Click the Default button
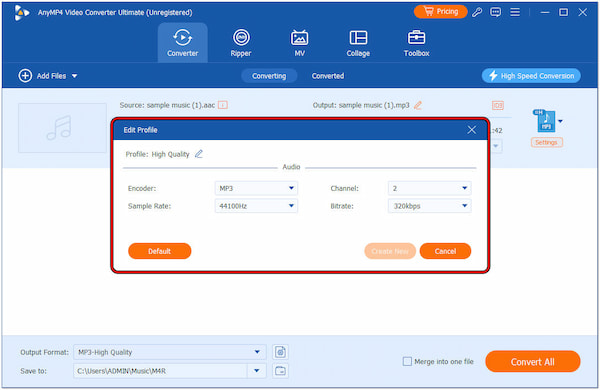The image size is (600, 390). click(160, 251)
